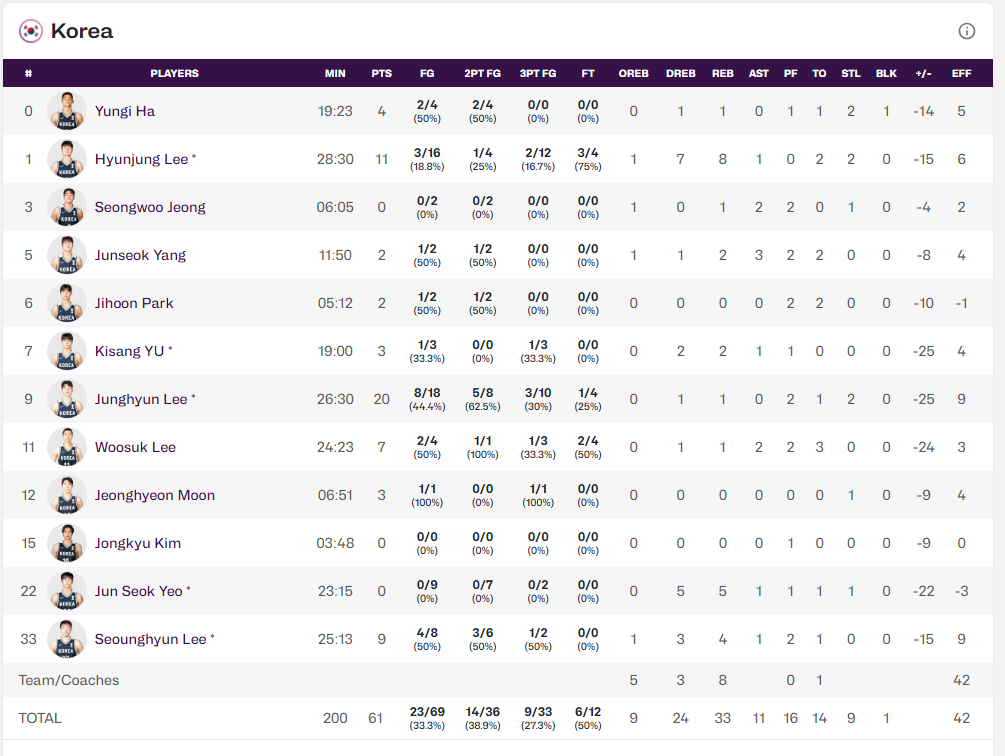The height and width of the screenshot is (756, 1005).
Task: Click Jeonghyeon Moon's name
Action: [154, 495]
